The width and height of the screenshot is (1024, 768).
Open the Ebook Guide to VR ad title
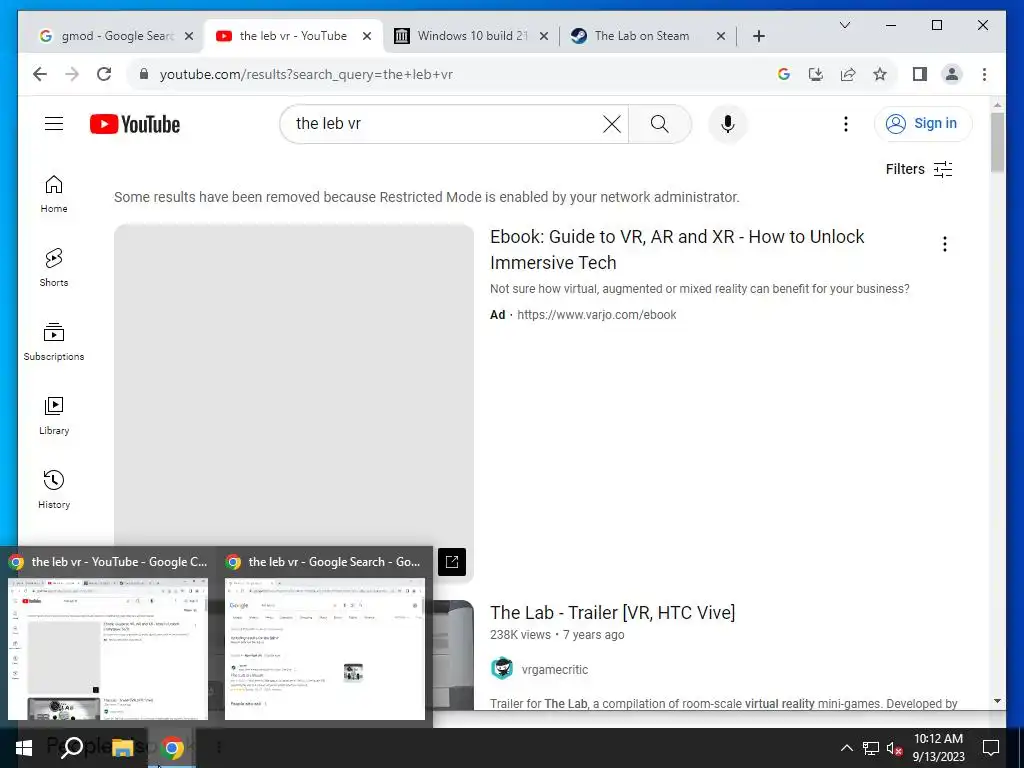pos(677,249)
